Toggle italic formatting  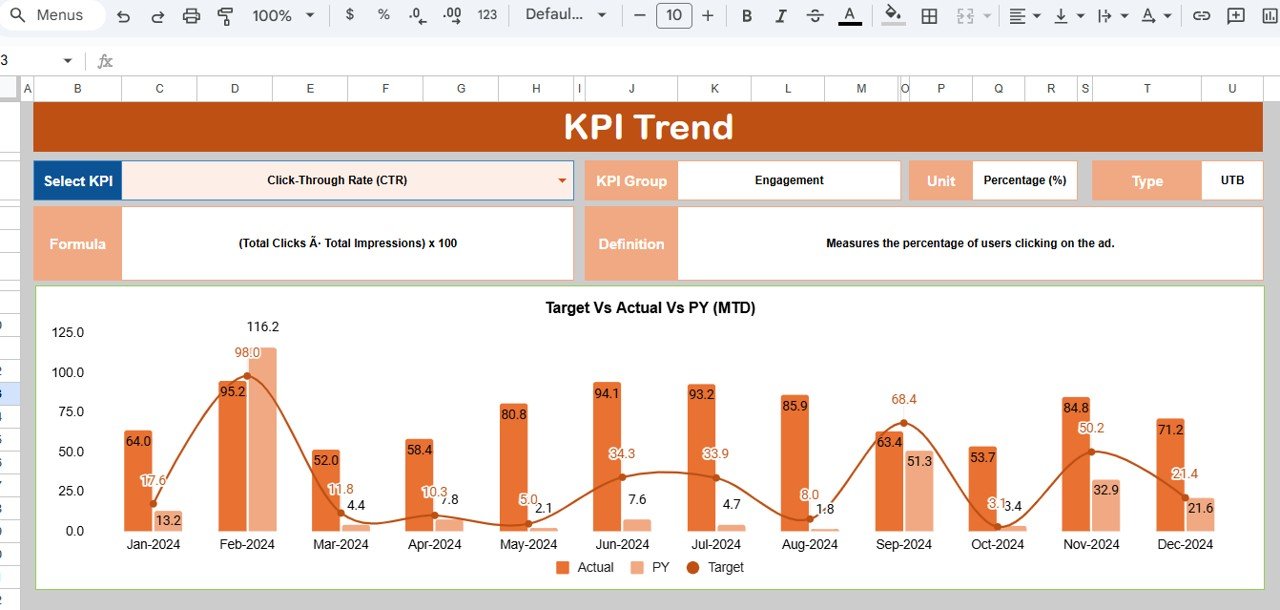(x=781, y=16)
